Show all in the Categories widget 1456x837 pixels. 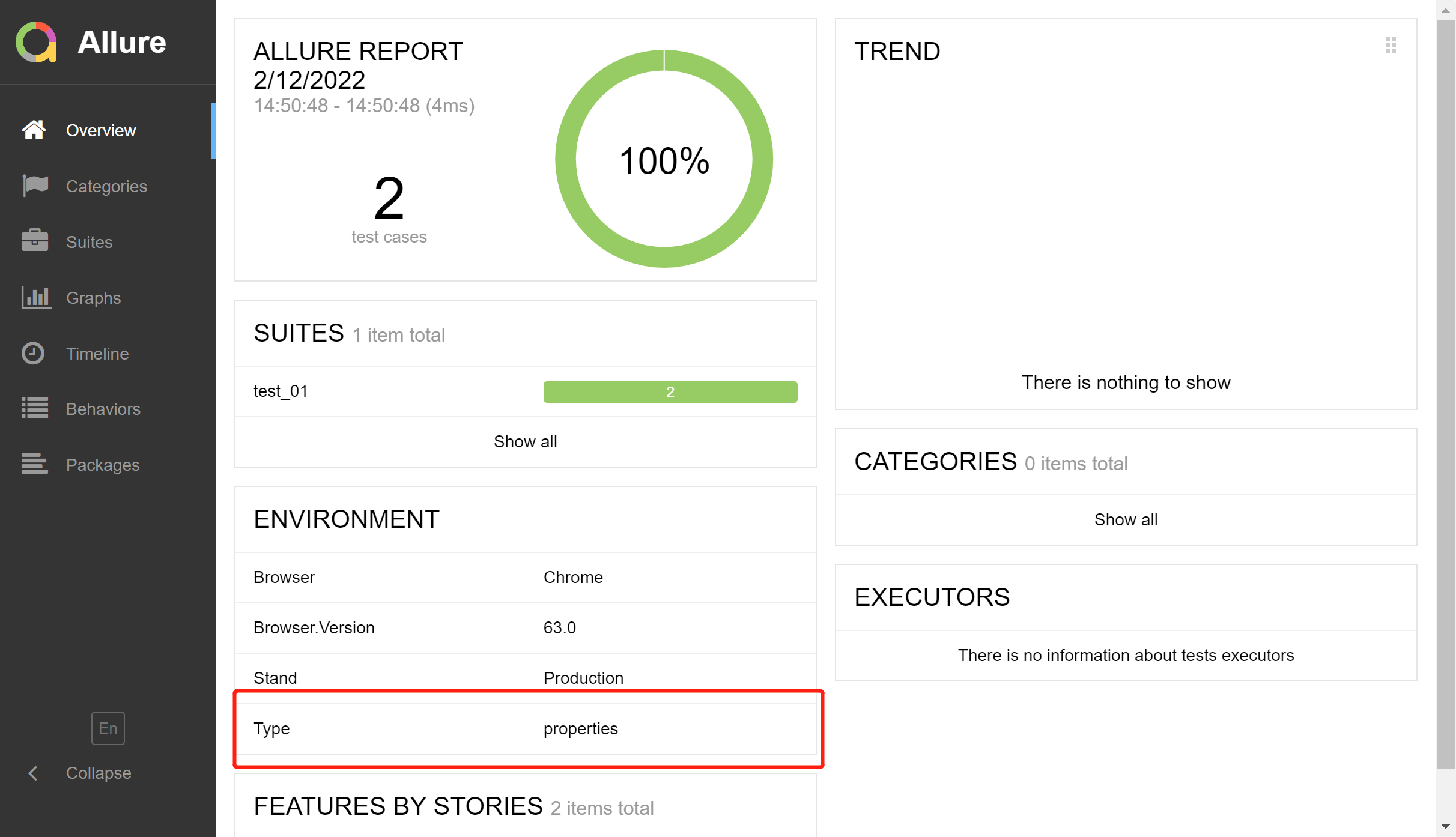point(1126,519)
